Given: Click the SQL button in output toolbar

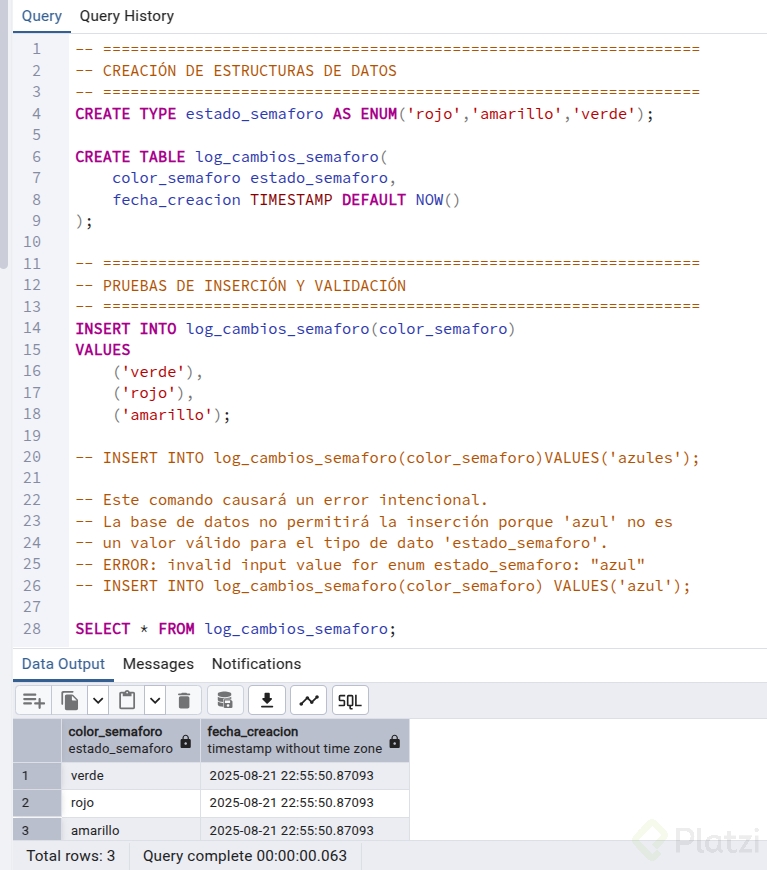Looking at the screenshot, I should (x=350, y=701).
